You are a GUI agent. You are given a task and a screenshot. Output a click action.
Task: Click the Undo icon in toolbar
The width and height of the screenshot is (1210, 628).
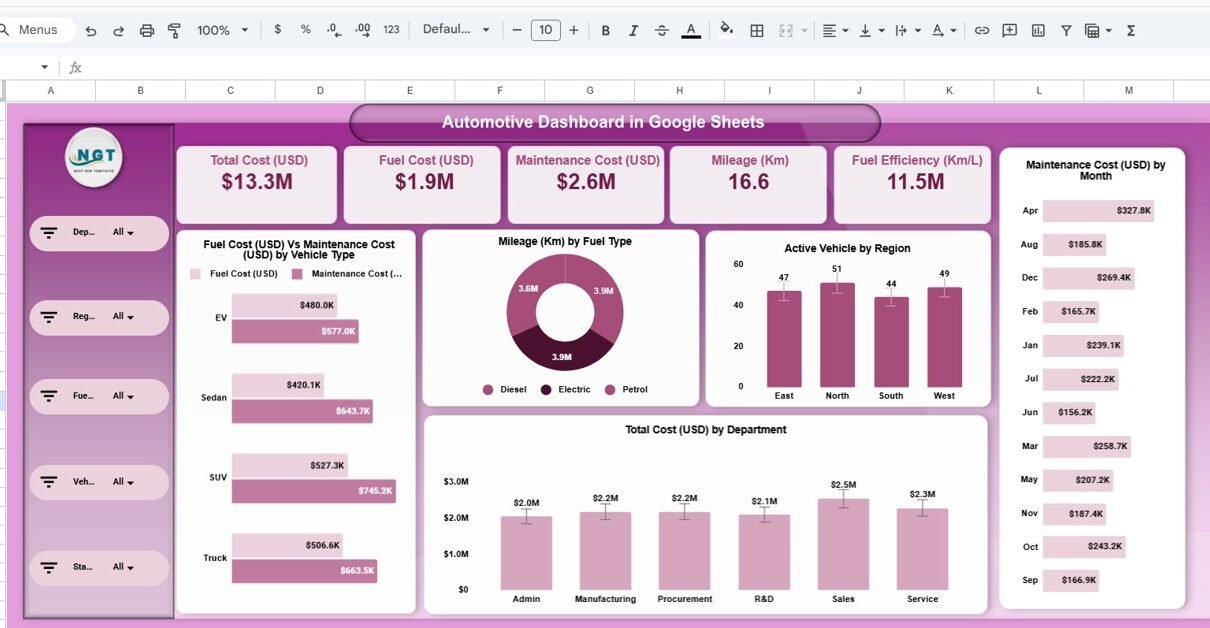click(91, 30)
